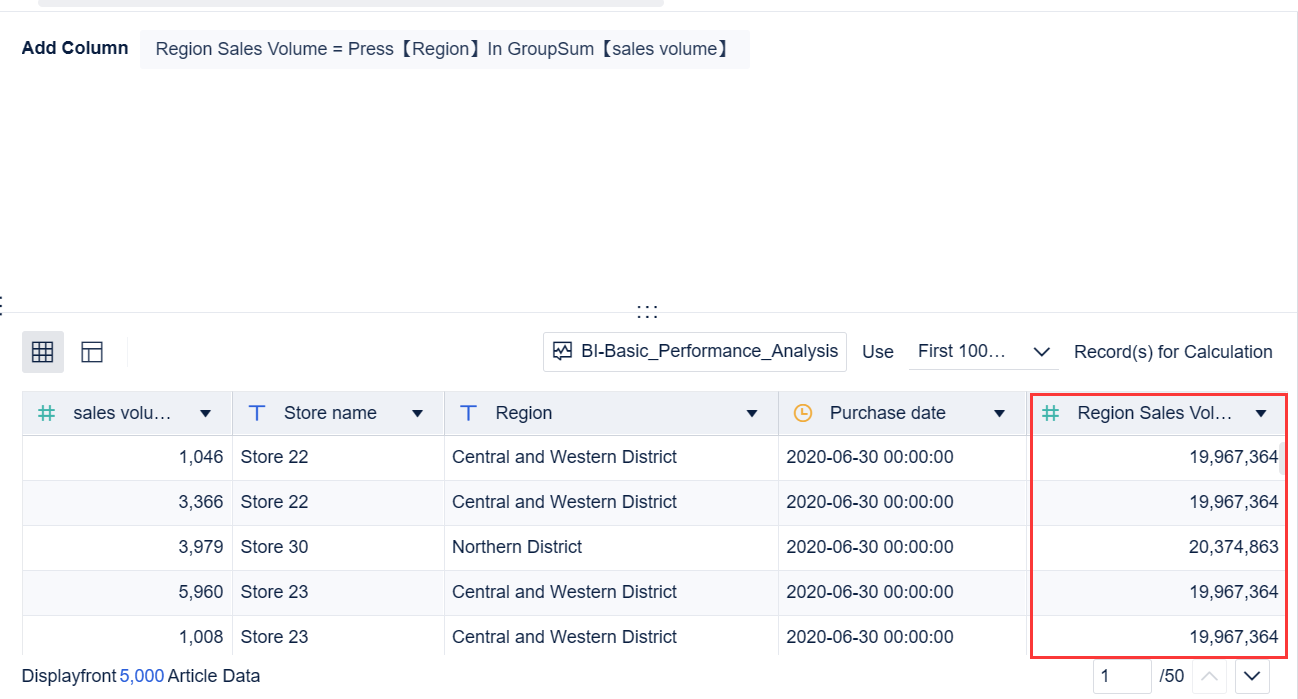The height and width of the screenshot is (699, 1298).
Task: Go to the previous page of records
Action: [1209, 676]
